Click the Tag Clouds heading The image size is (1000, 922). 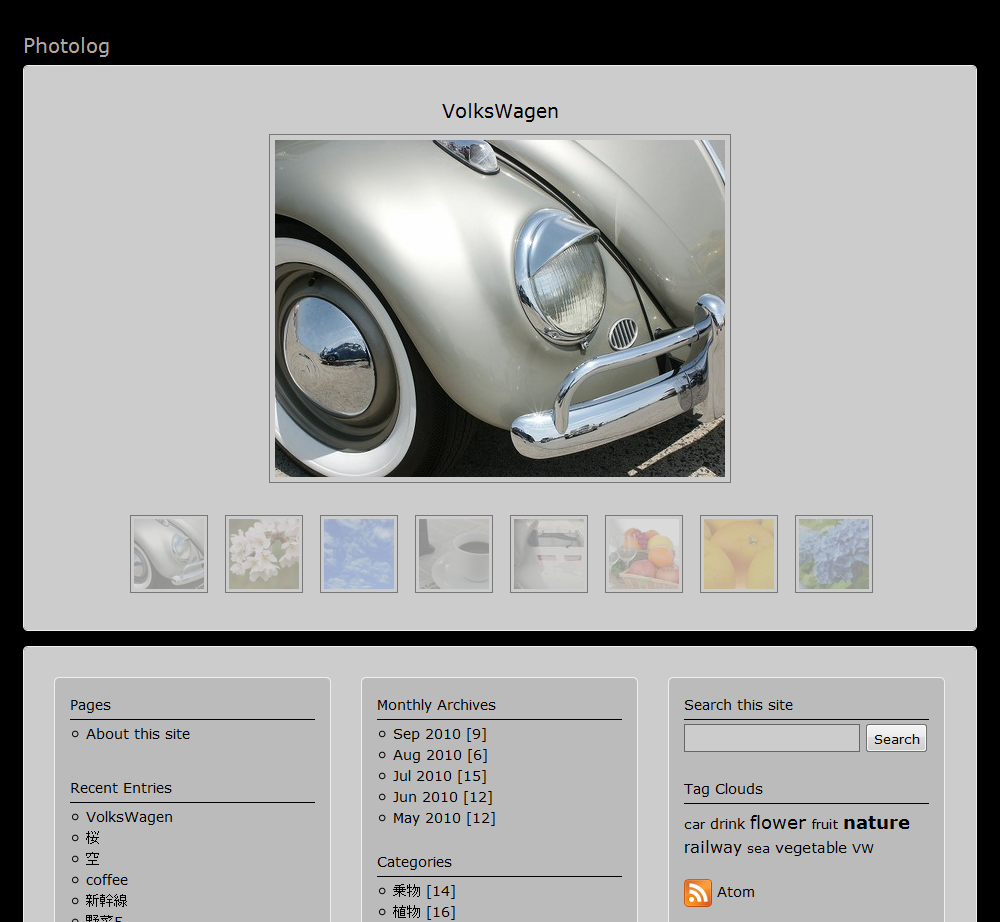[723, 789]
